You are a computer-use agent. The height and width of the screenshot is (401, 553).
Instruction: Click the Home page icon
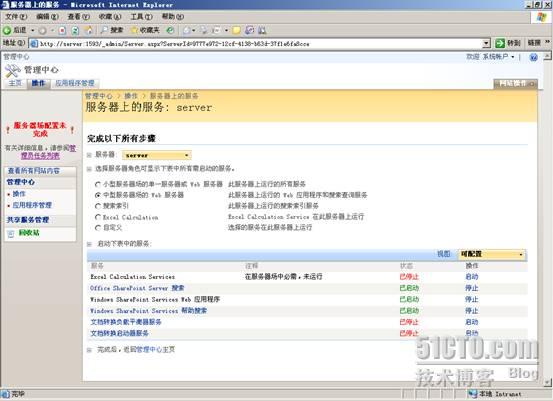[89, 30]
